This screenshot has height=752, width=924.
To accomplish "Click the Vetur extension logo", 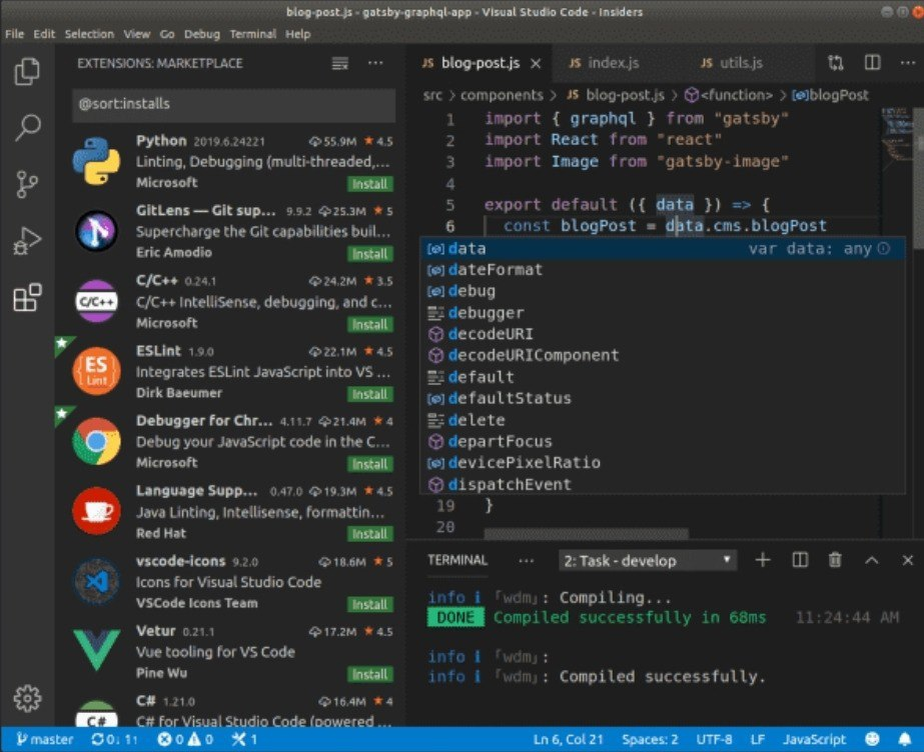I will coord(97,649).
